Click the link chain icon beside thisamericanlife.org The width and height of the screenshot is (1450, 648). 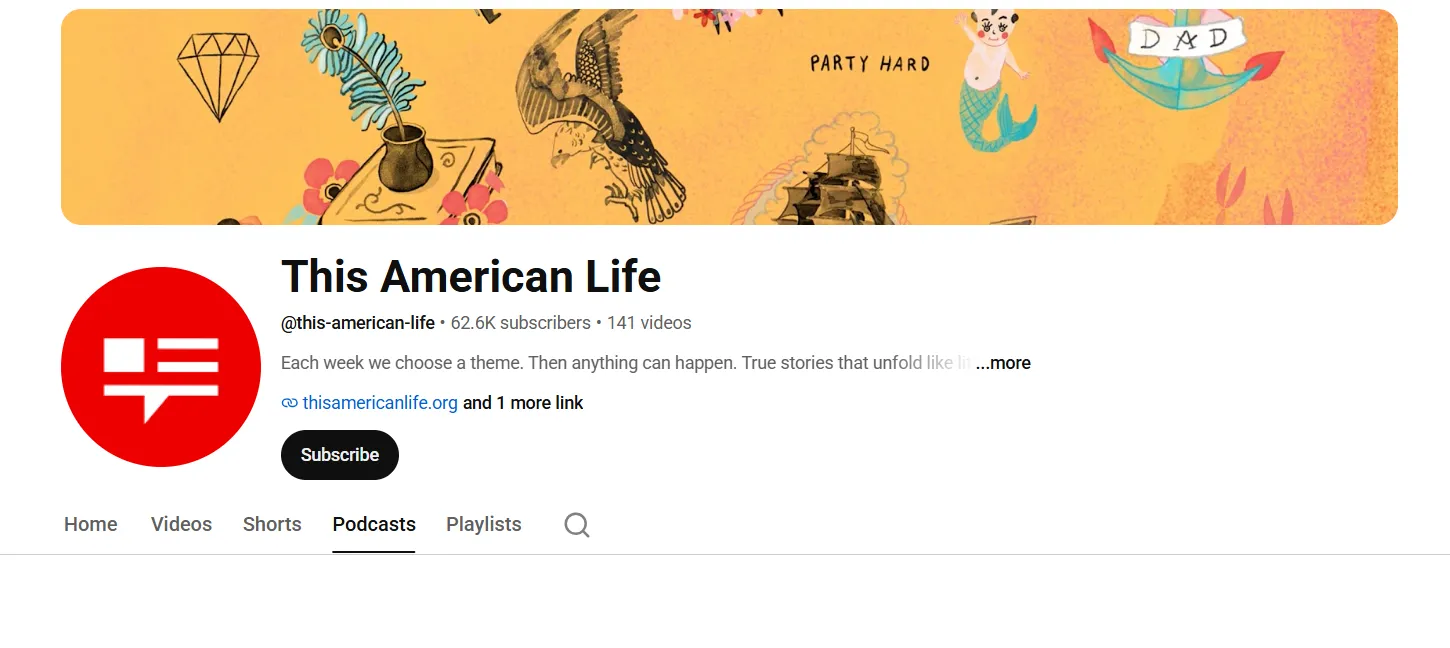(x=290, y=403)
